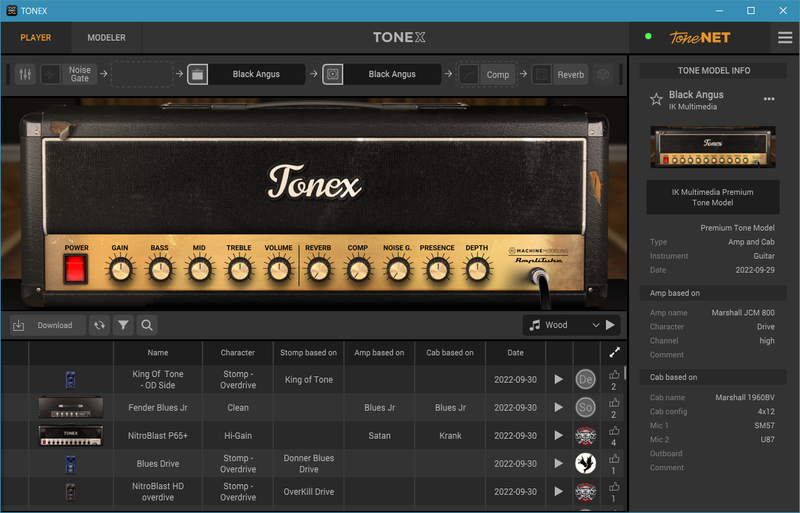Like the Fender Blues Jr model

tap(614, 403)
